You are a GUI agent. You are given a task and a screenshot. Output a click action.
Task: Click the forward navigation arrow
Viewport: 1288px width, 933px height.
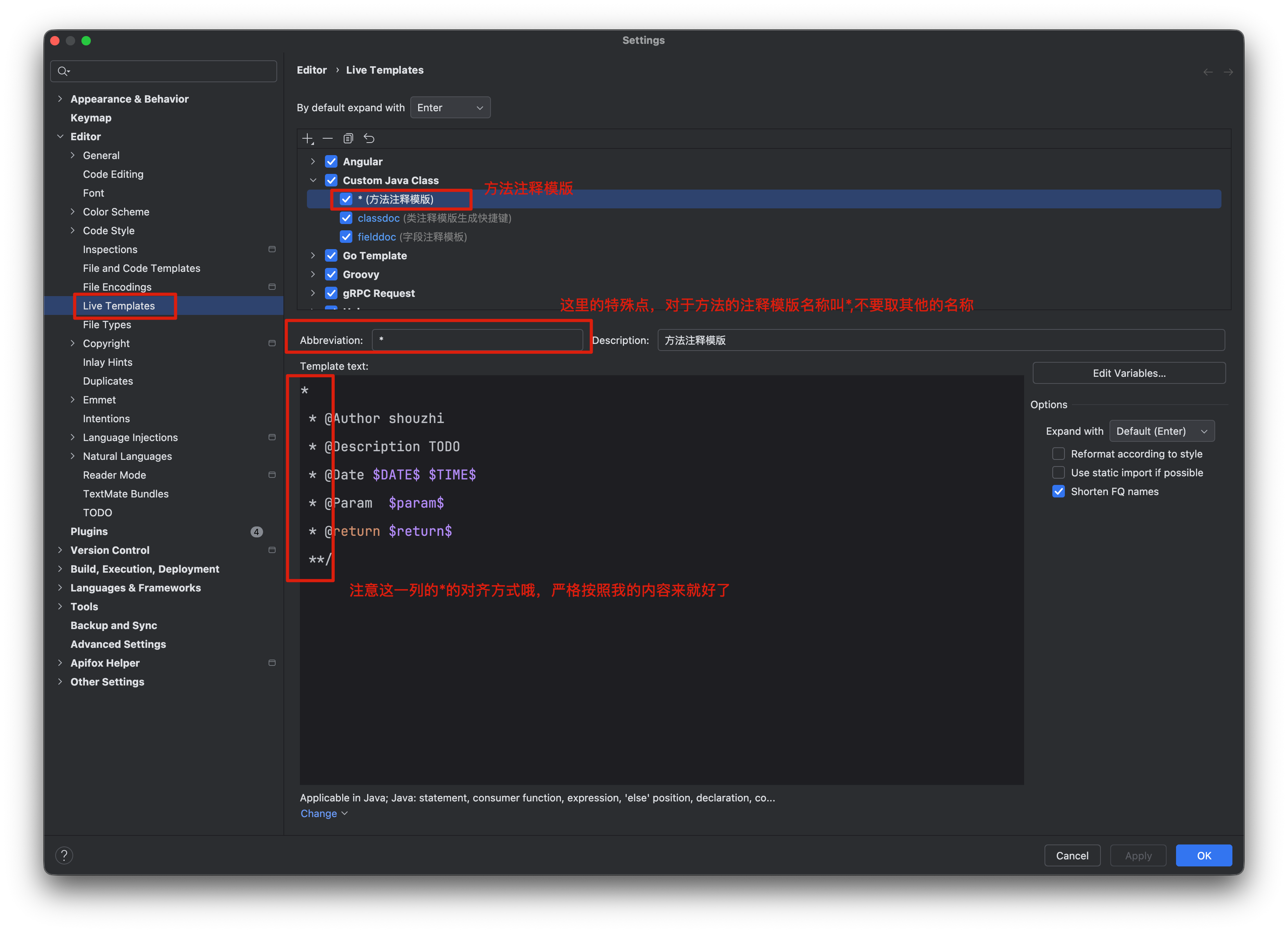click(1228, 72)
